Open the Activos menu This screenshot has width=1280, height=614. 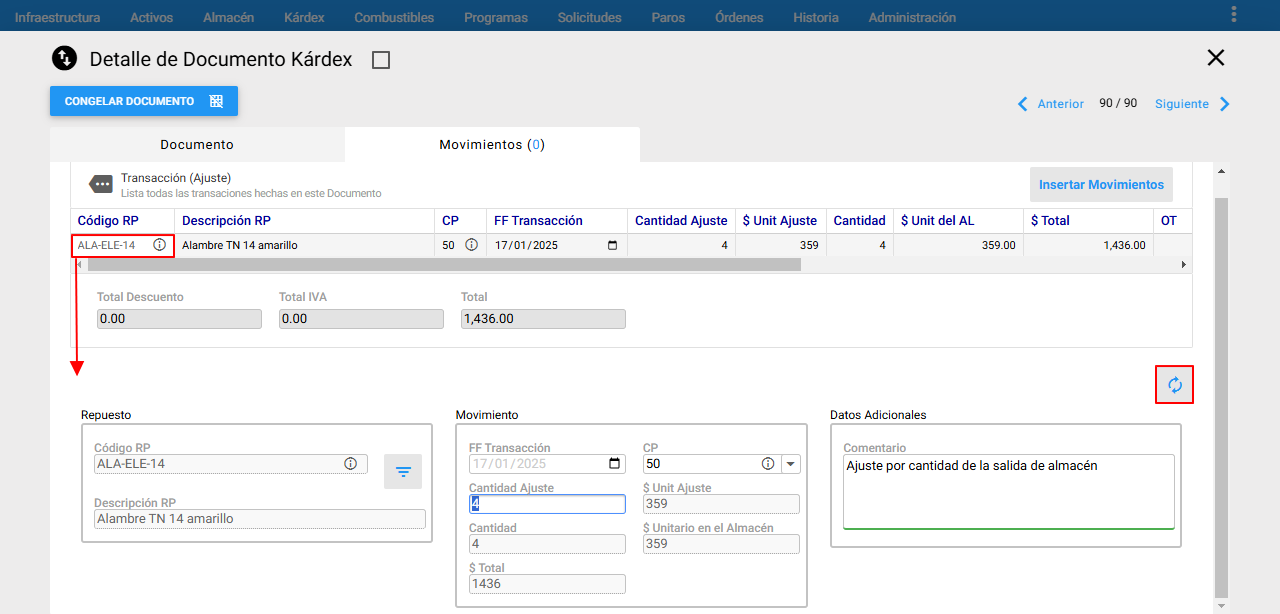(x=151, y=17)
